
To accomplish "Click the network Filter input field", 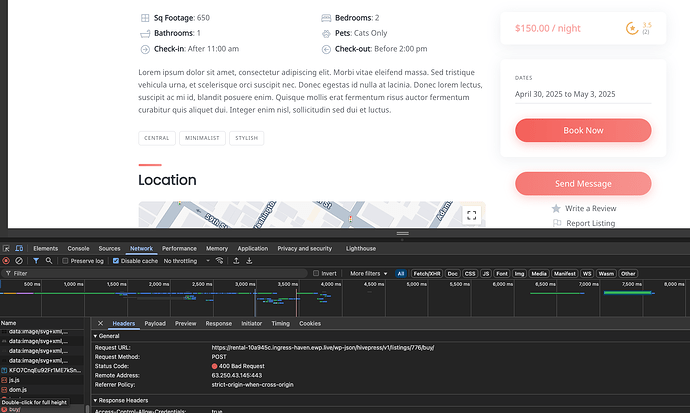I will (x=154, y=274).
